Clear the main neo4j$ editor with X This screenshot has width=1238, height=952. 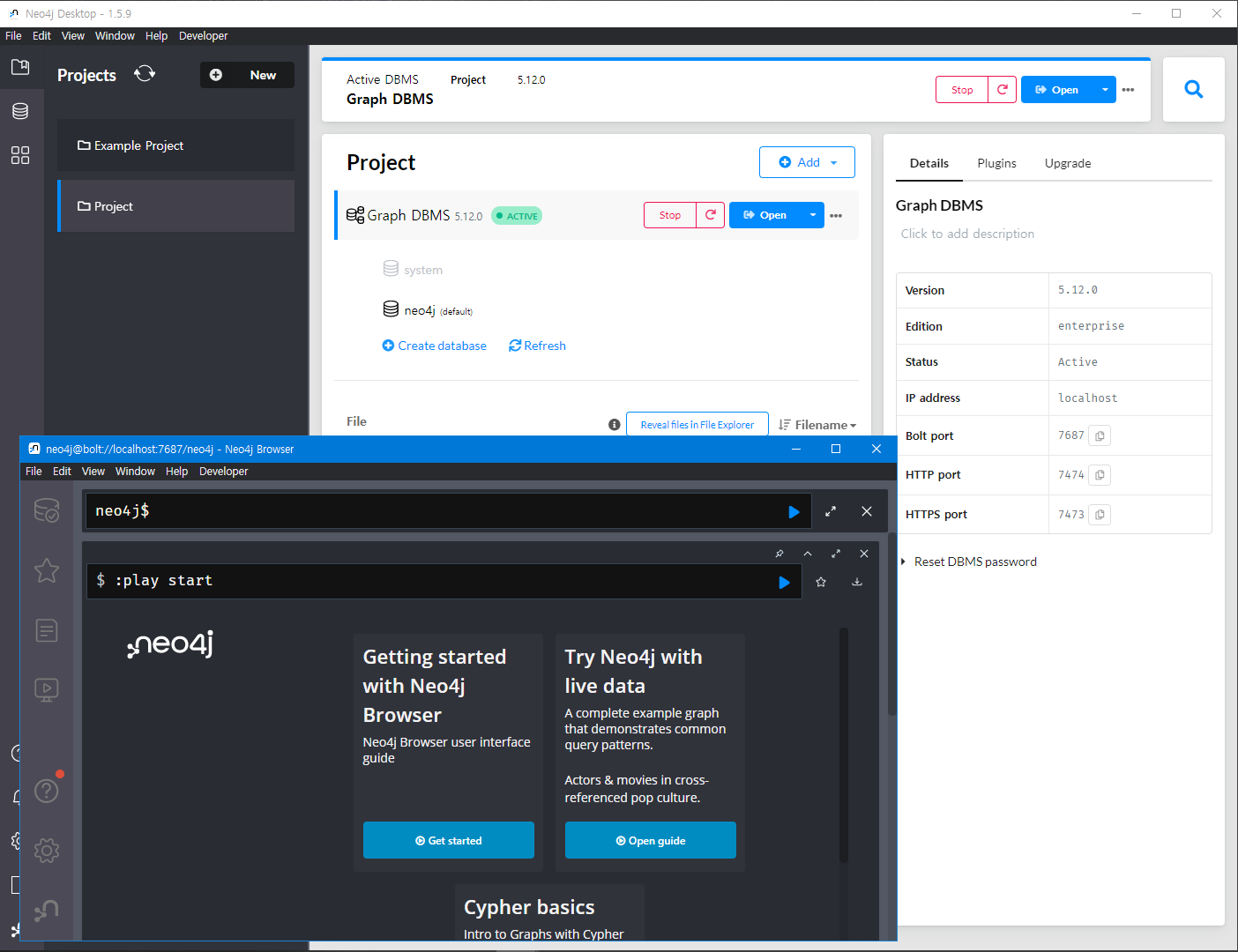867,511
